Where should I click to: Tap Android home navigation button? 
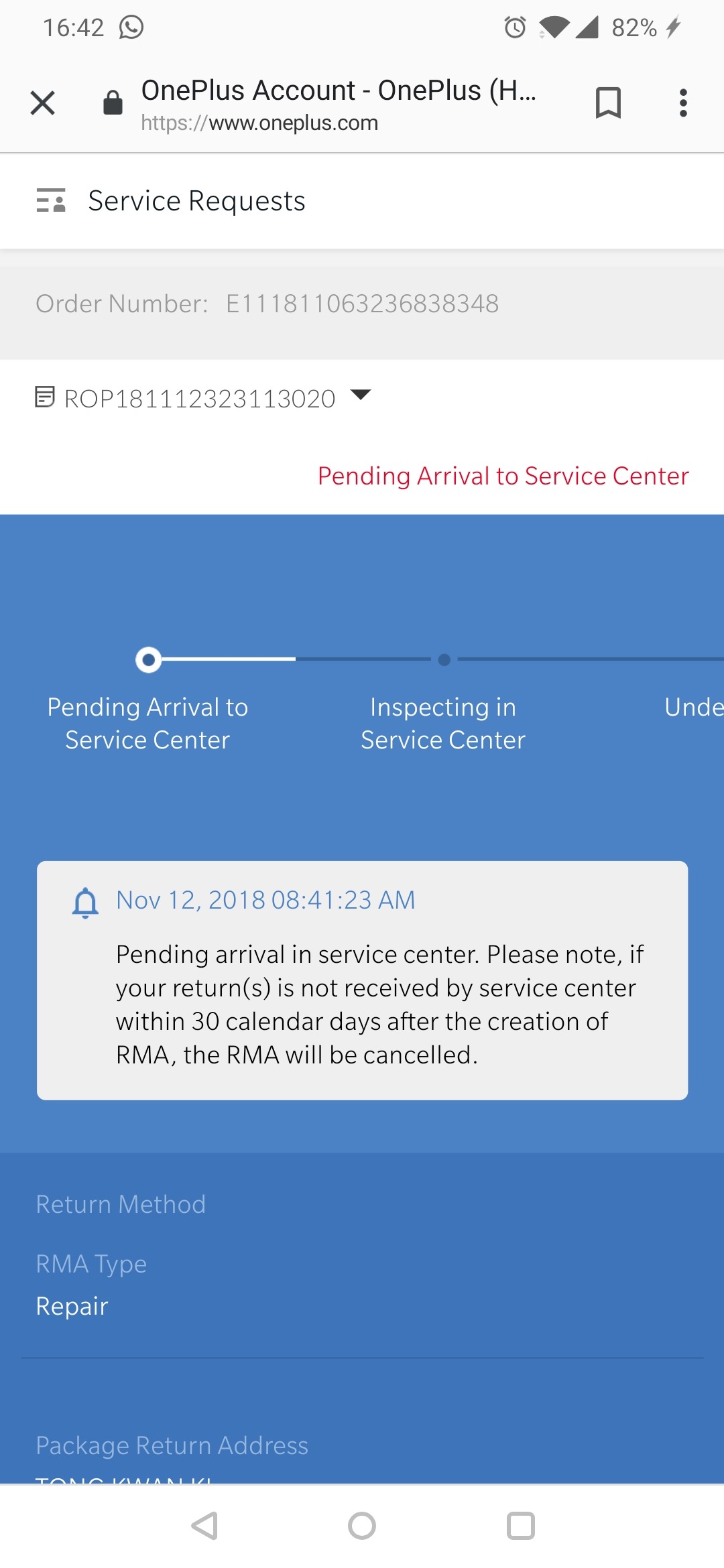tap(362, 1526)
